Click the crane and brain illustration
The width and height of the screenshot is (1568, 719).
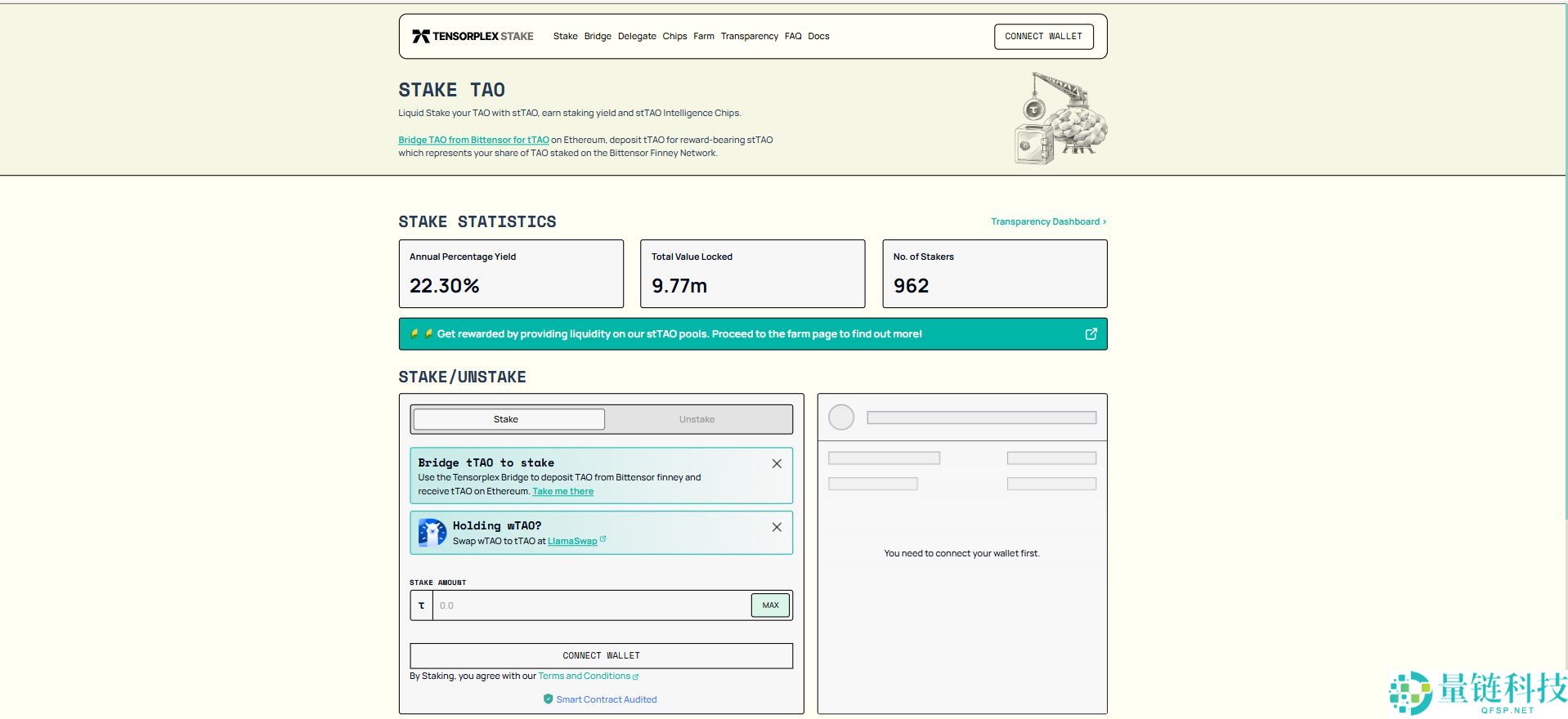1060,118
